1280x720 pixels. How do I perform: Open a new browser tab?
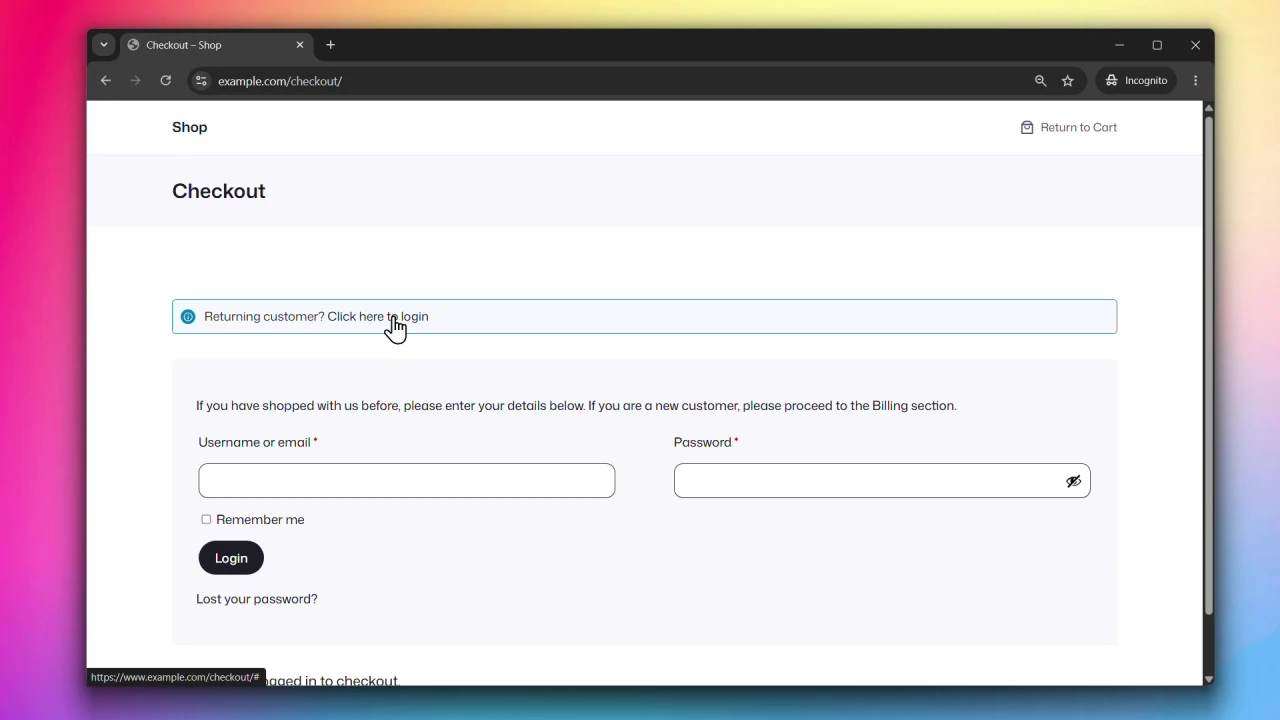tap(331, 45)
